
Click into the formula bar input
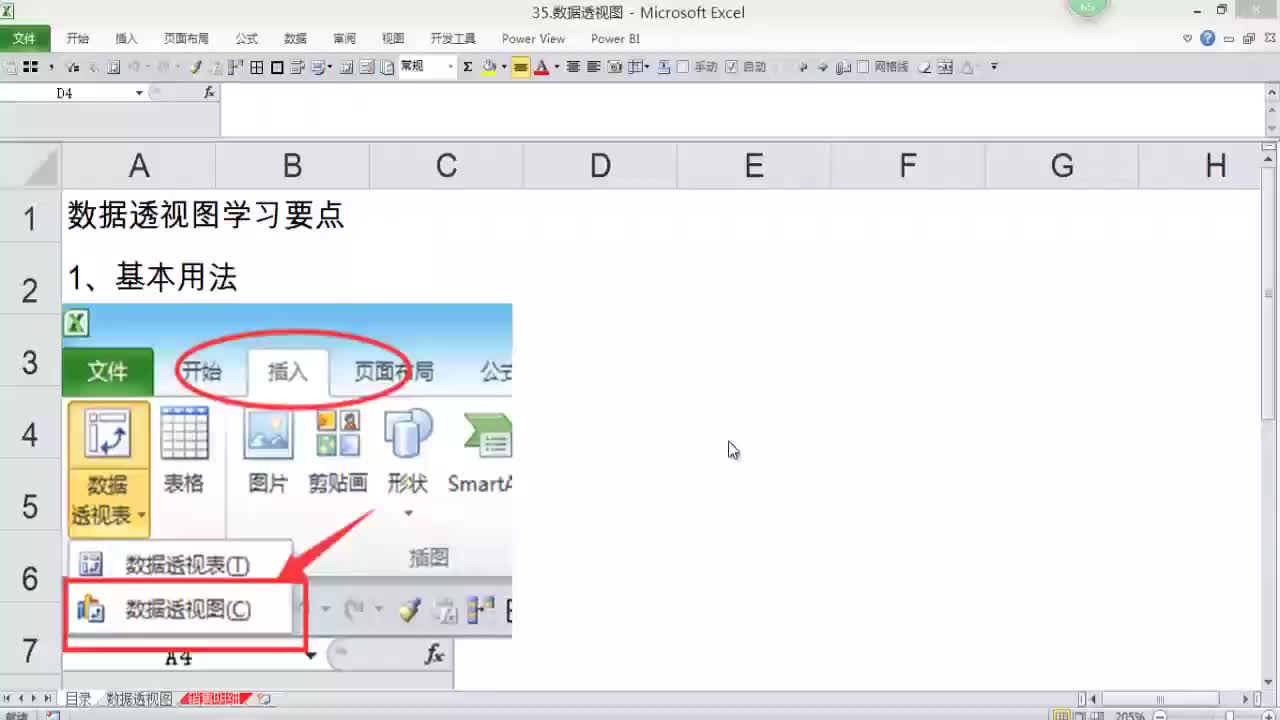(740, 110)
